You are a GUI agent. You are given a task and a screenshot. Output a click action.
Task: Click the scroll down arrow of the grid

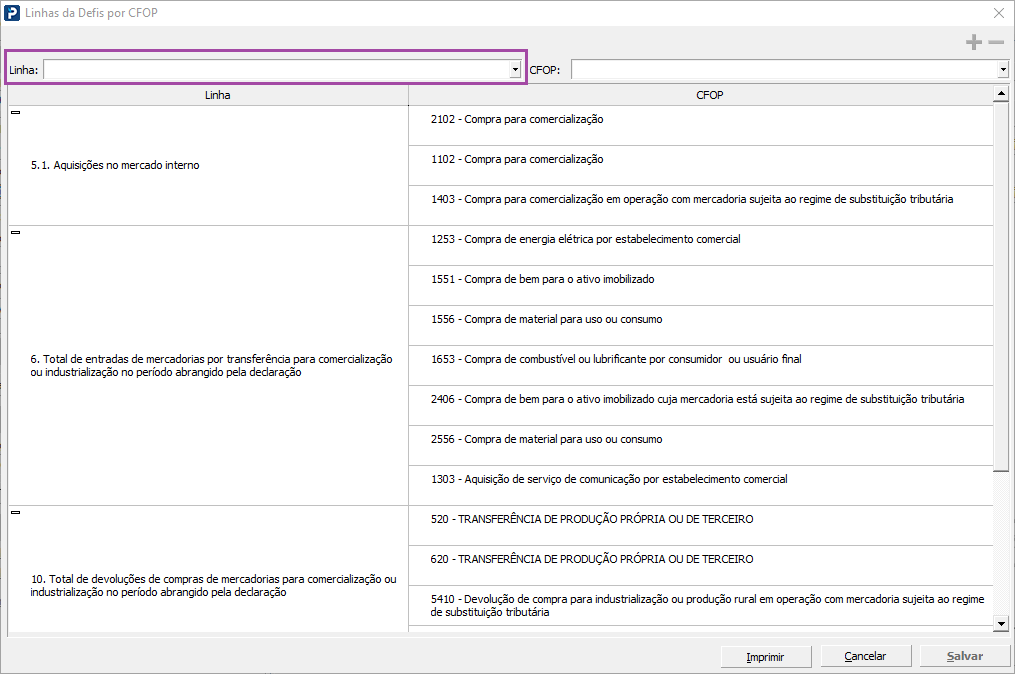[1001, 624]
